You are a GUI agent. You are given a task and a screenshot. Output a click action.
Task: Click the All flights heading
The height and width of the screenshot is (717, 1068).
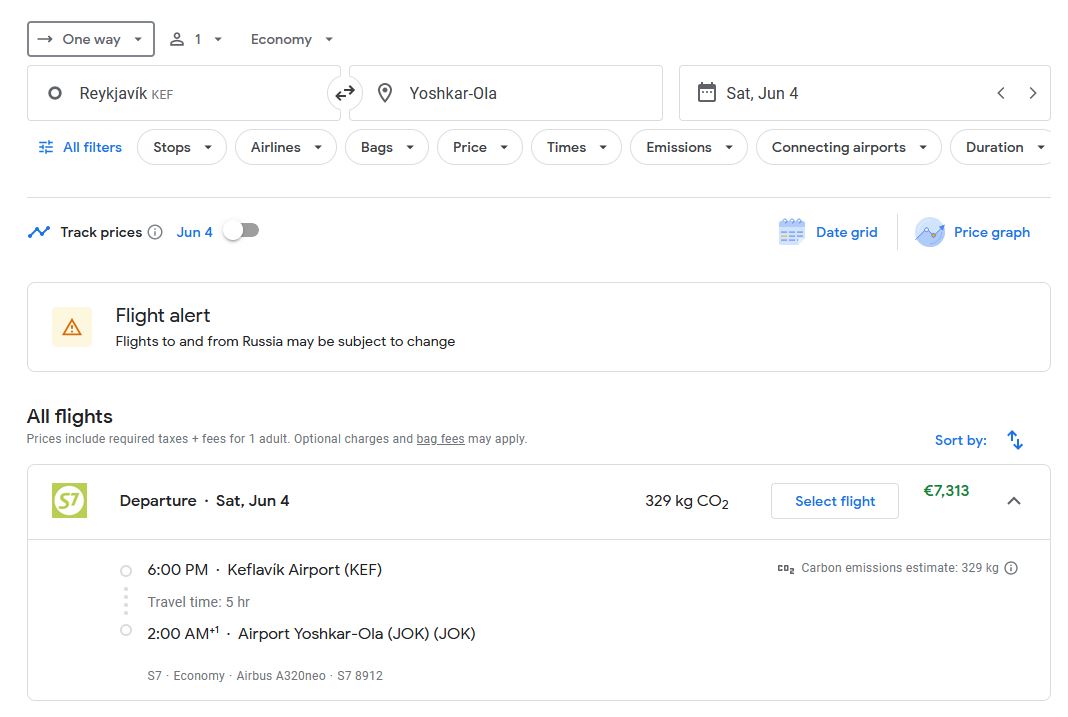click(x=69, y=416)
